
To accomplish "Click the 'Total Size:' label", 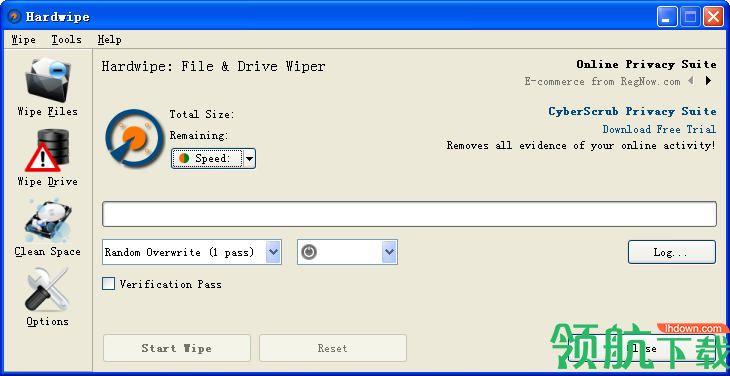I will click(x=202, y=114).
